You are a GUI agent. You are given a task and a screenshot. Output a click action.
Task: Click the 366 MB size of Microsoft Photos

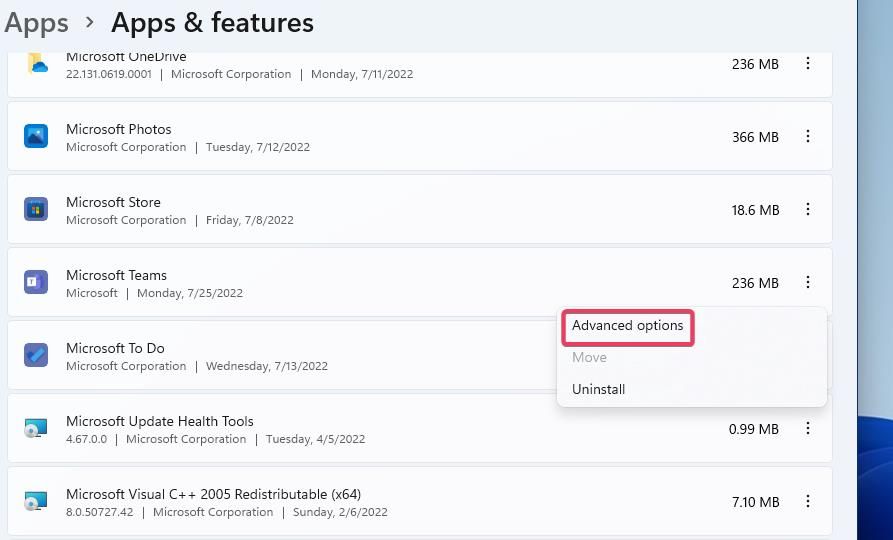[x=755, y=137]
